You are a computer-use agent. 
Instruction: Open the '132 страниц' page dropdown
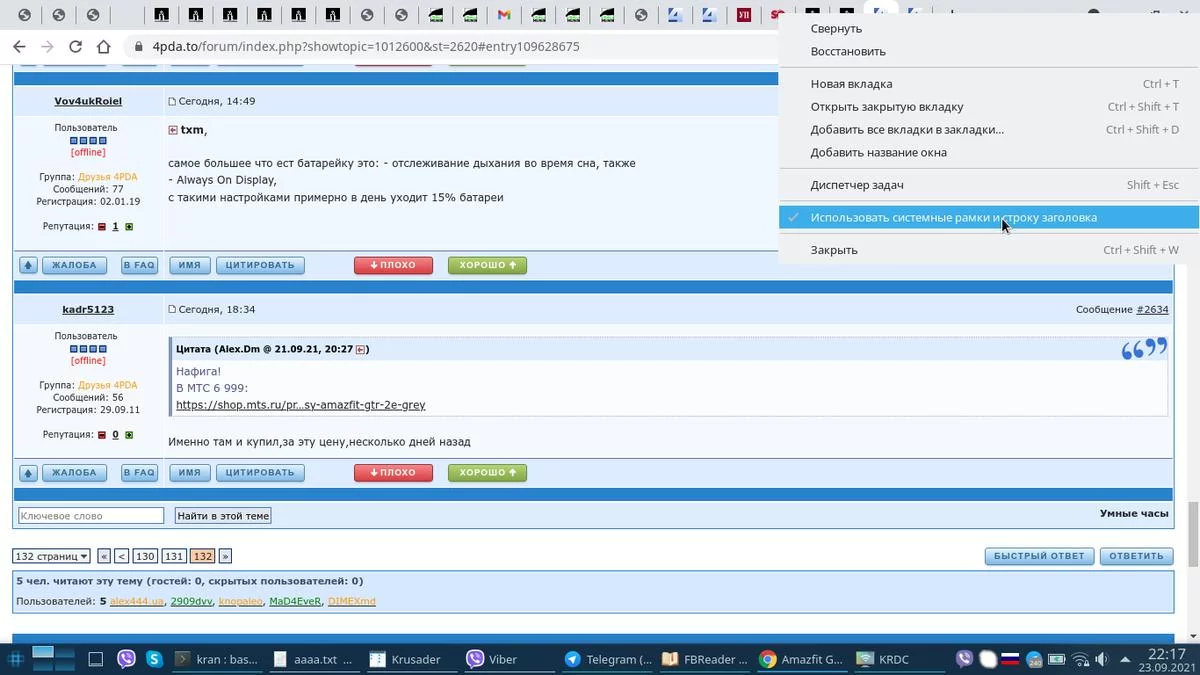coord(51,556)
